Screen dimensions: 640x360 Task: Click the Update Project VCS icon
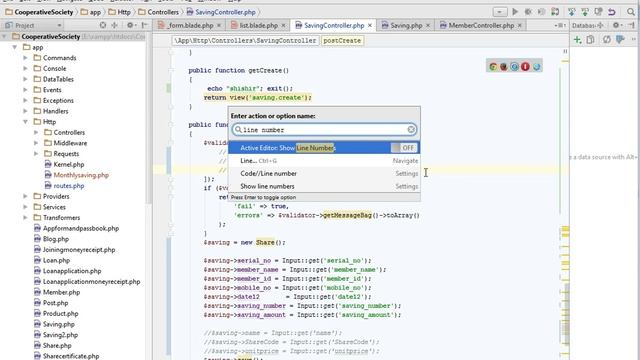point(571,12)
